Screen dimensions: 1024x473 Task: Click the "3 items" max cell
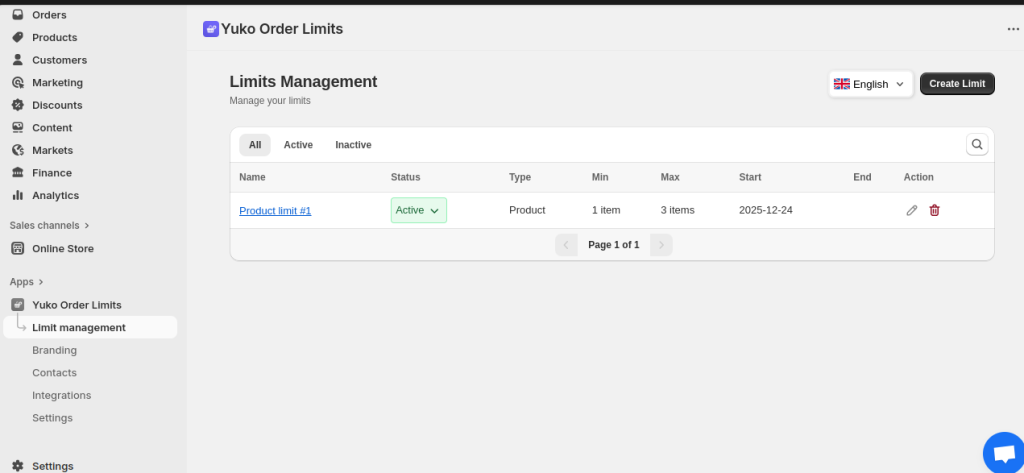(x=677, y=210)
